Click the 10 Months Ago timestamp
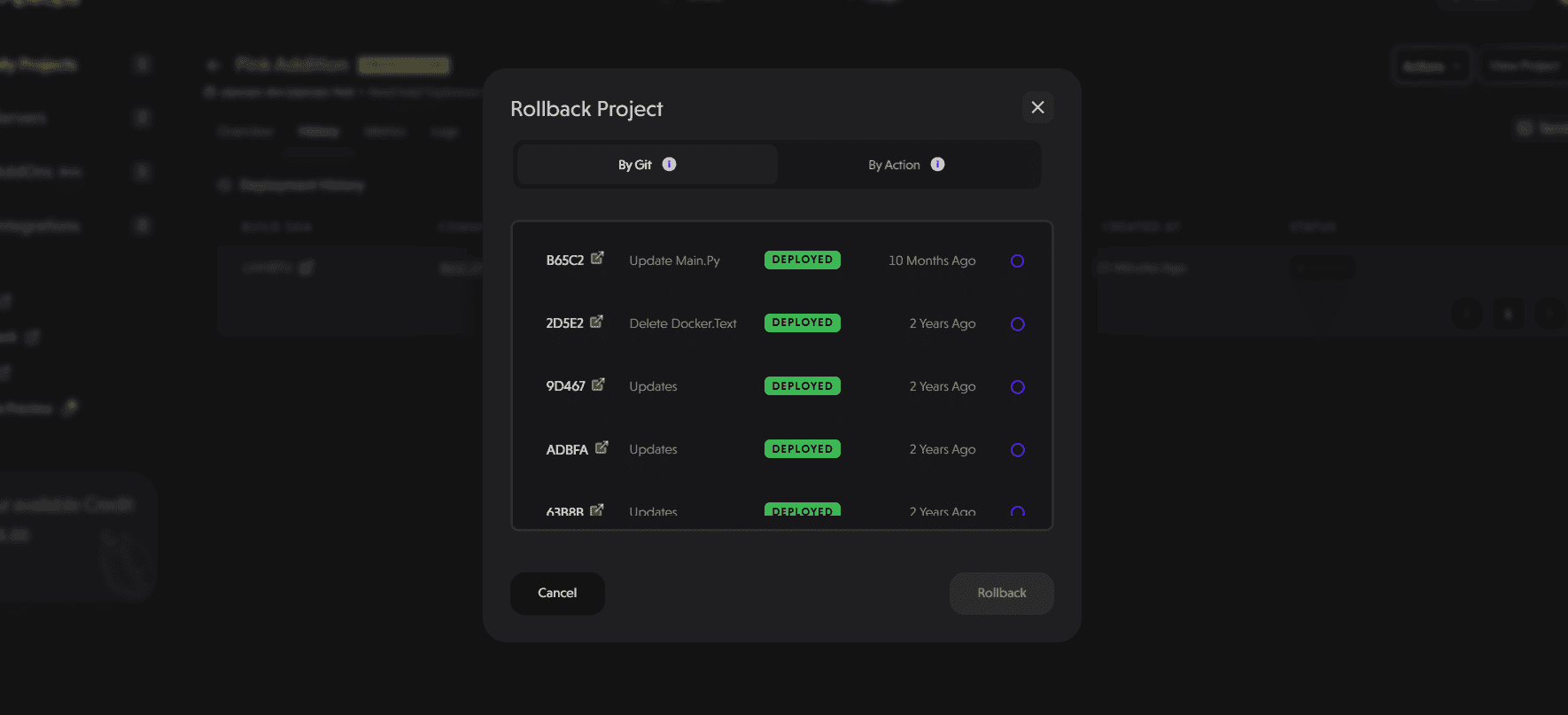The width and height of the screenshot is (1568, 715). [931, 260]
